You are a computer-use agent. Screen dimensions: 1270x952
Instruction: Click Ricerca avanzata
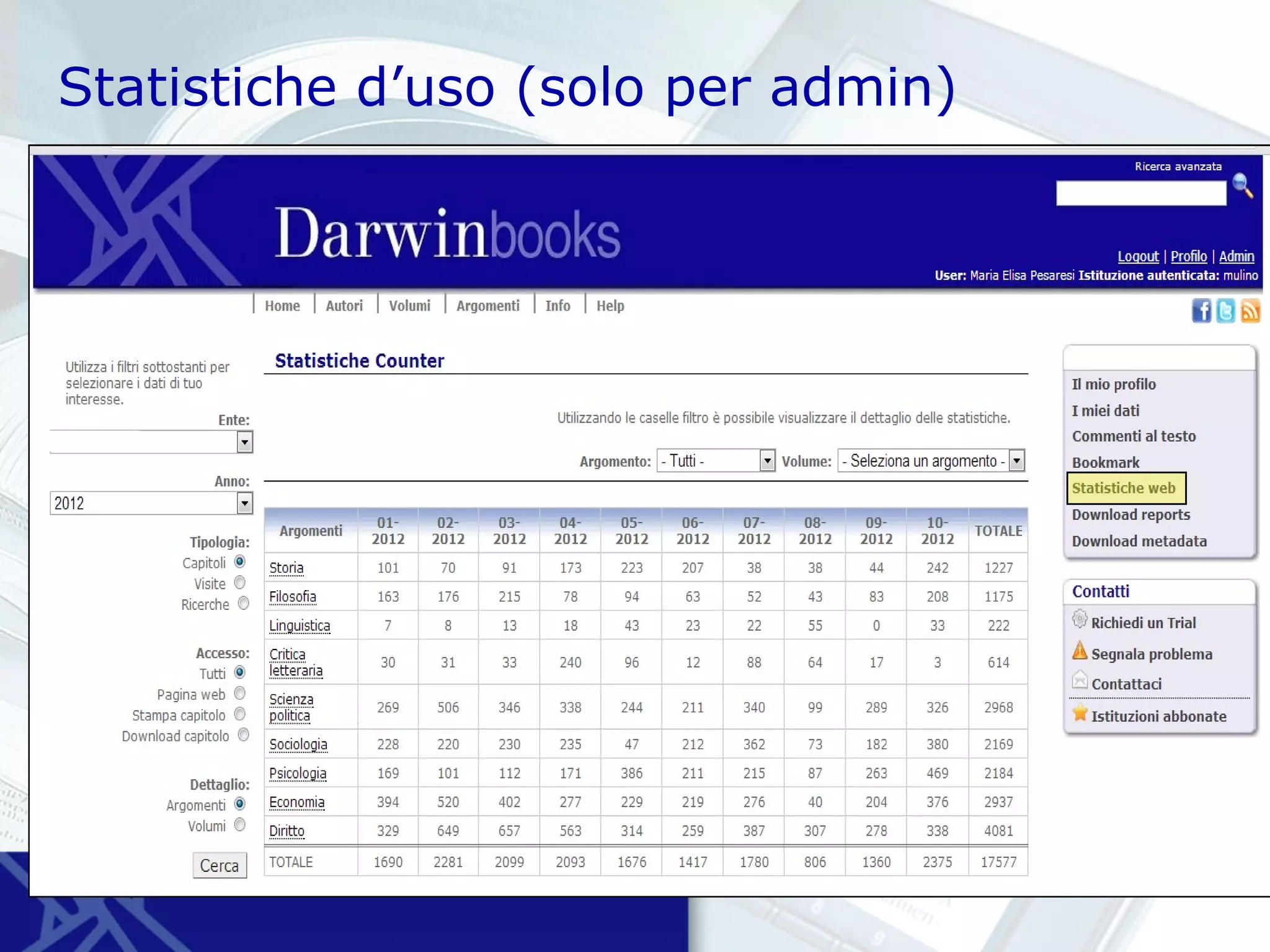1178,167
